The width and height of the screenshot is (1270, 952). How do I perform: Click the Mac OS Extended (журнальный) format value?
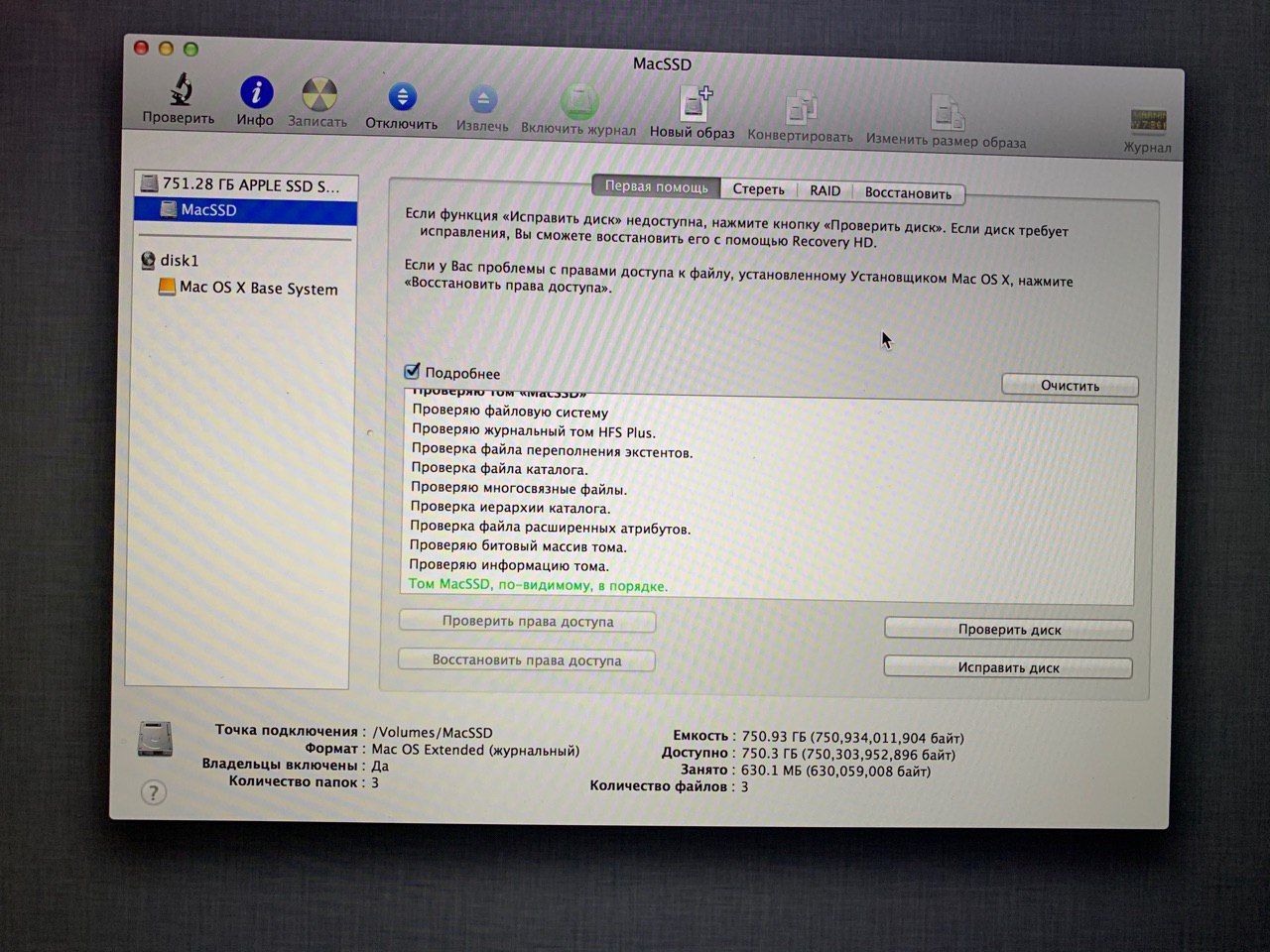(475, 750)
